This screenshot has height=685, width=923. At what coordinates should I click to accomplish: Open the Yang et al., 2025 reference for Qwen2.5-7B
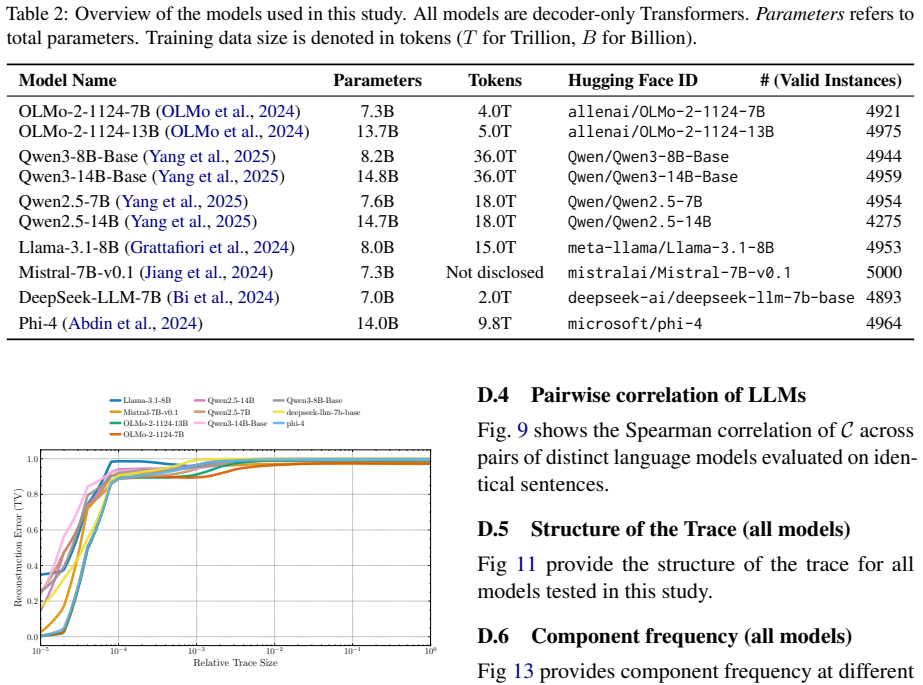pos(182,201)
